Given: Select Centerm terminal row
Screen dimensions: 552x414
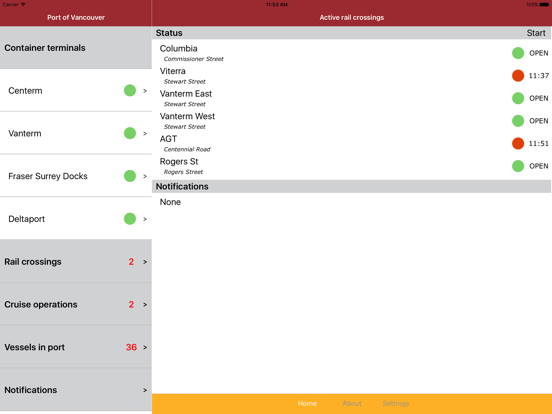Looking at the screenshot, I should [x=76, y=90].
